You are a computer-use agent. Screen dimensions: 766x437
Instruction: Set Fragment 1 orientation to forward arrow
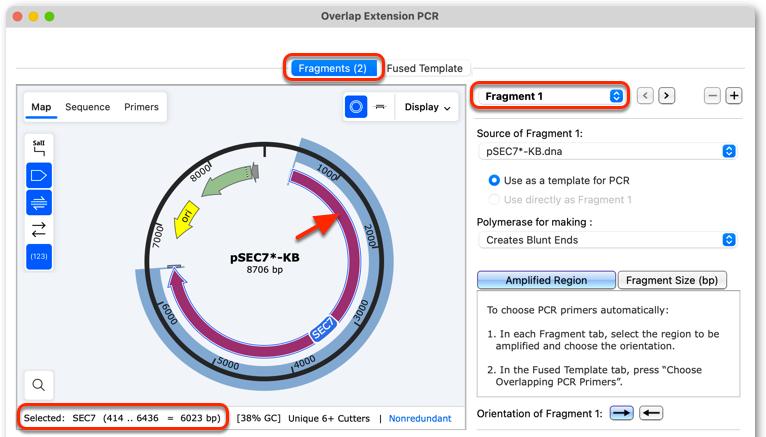[621, 413]
